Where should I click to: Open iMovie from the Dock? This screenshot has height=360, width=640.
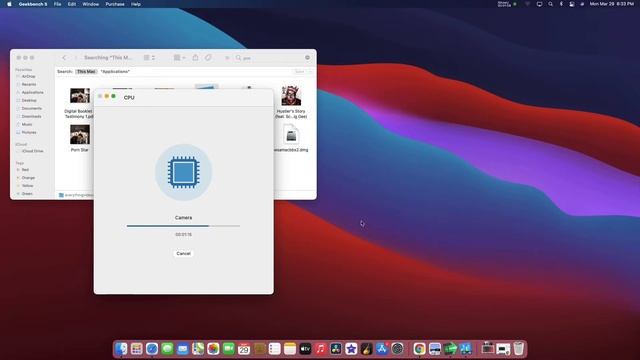(x=351, y=349)
